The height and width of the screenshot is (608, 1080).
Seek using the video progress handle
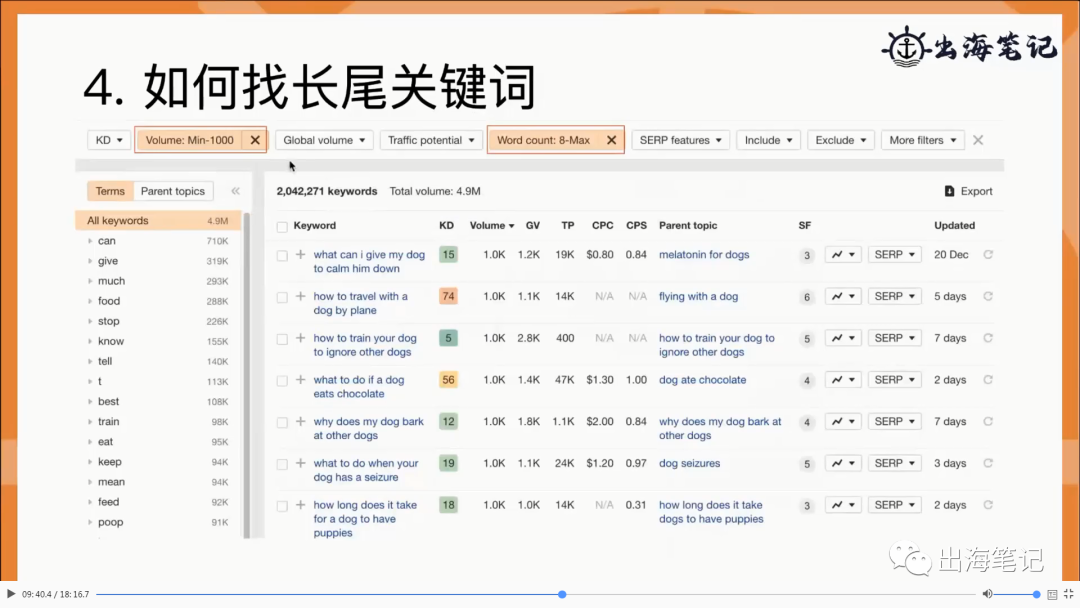coord(562,594)
